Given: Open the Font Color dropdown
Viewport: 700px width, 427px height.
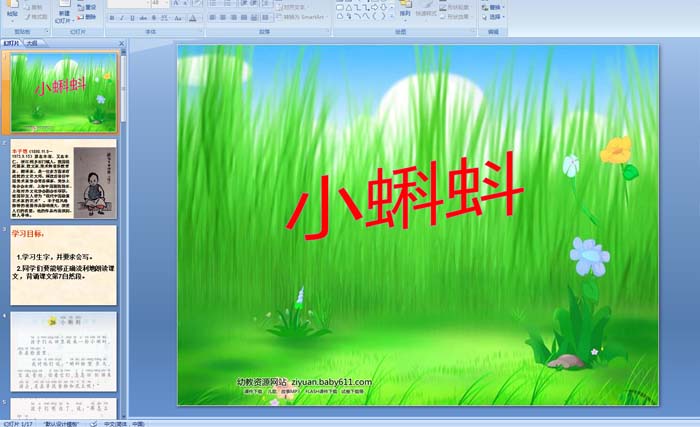Looking at the screenshot, I should pos(193,18).
